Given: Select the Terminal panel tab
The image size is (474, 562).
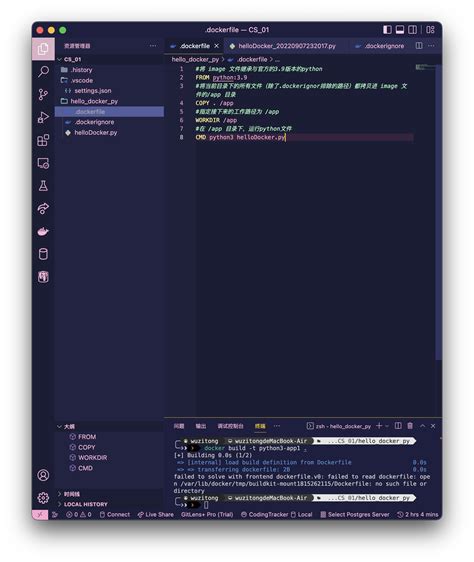Looking at the screenshot, I should [x=260, y=426].
